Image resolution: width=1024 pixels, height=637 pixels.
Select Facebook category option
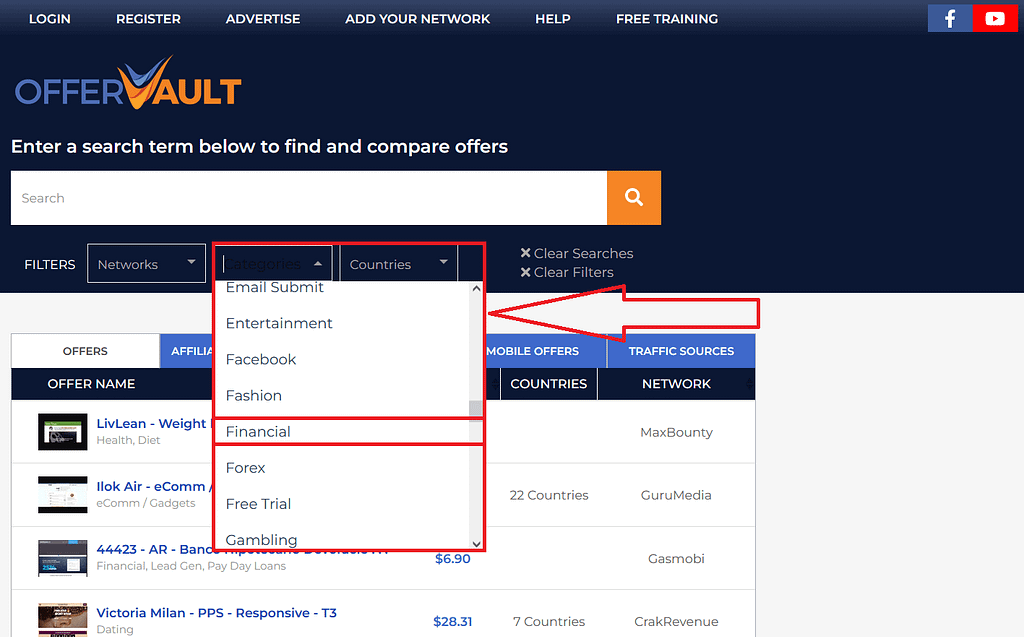click(x=261, y=359)
